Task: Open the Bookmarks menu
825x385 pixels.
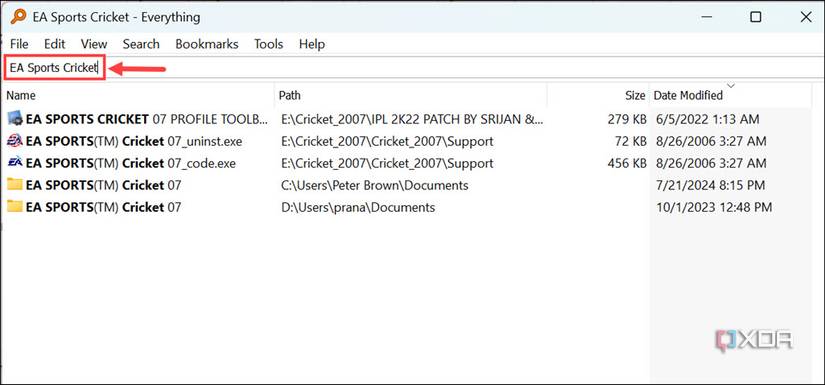Action: click(x=207, y=44)
